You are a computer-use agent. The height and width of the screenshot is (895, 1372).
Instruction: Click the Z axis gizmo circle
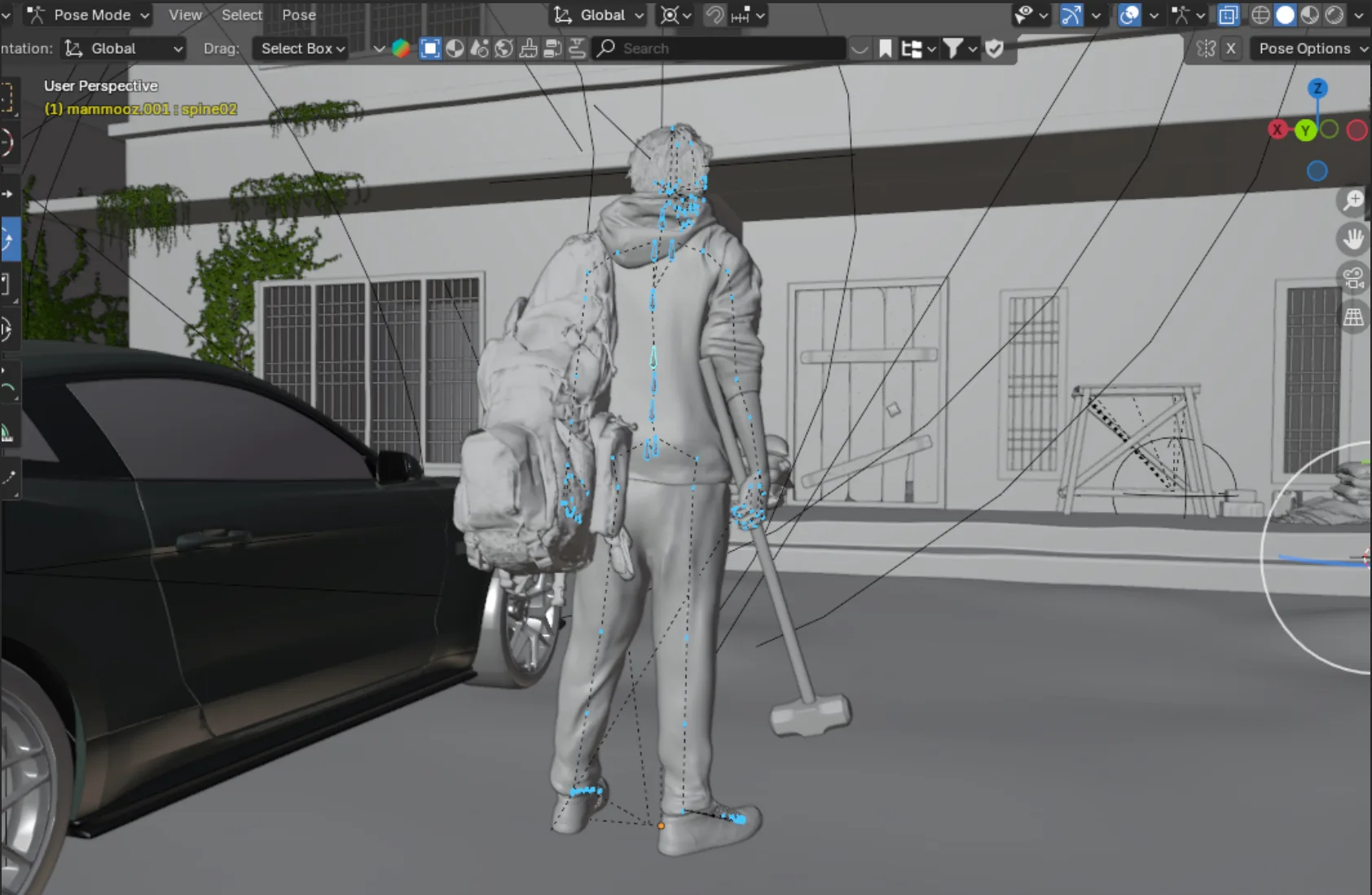(1317, 88)
